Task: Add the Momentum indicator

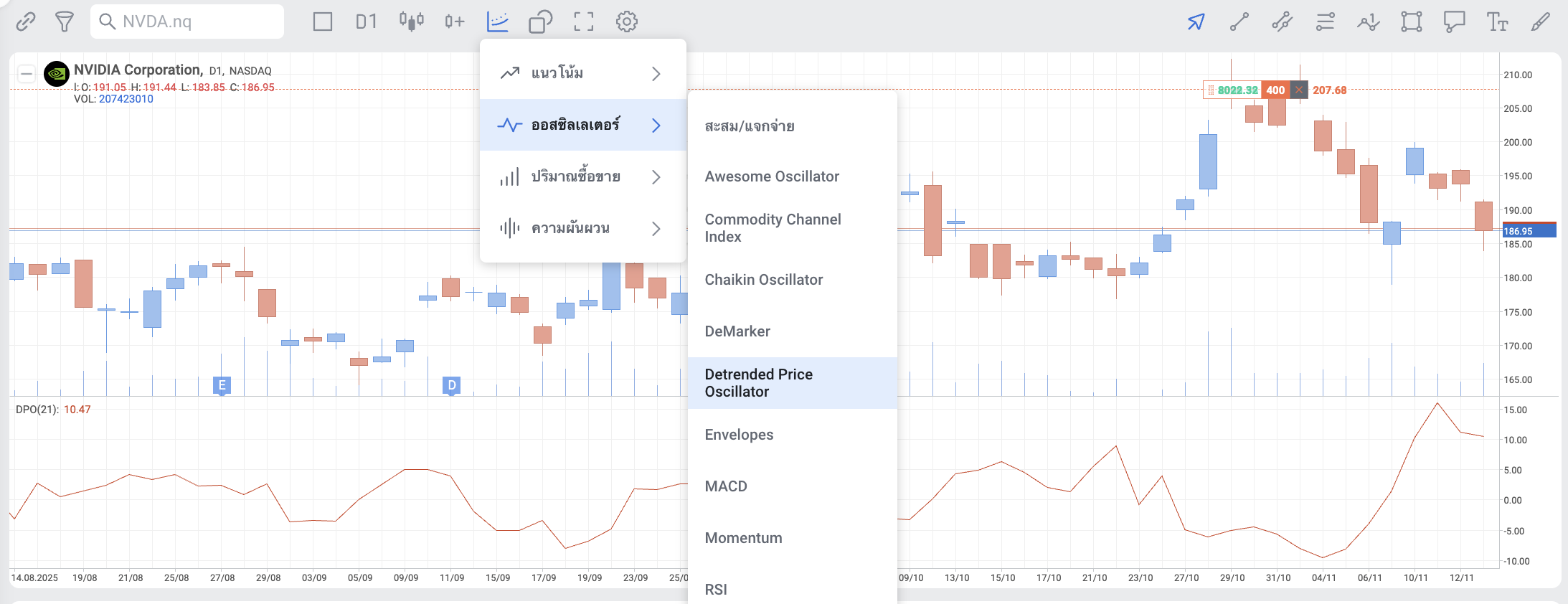Action: point(793,538)
